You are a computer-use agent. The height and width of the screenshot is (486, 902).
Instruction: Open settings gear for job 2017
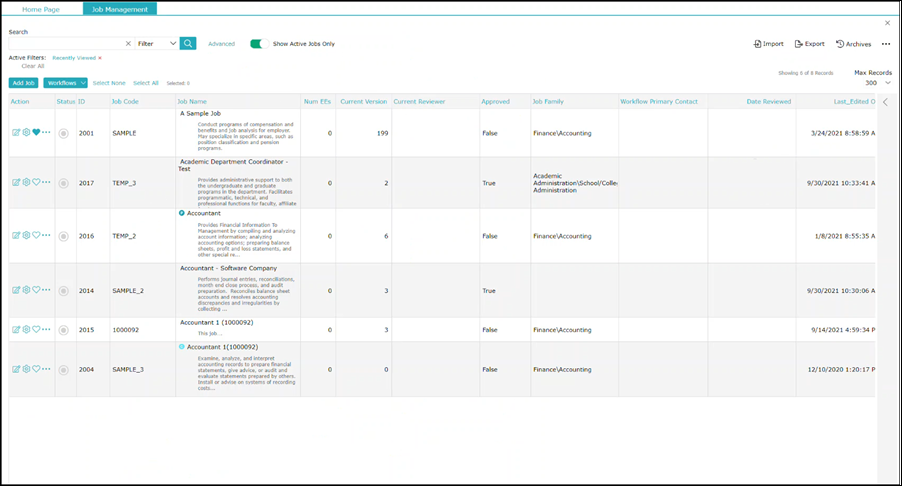click(x=26, y=182)
